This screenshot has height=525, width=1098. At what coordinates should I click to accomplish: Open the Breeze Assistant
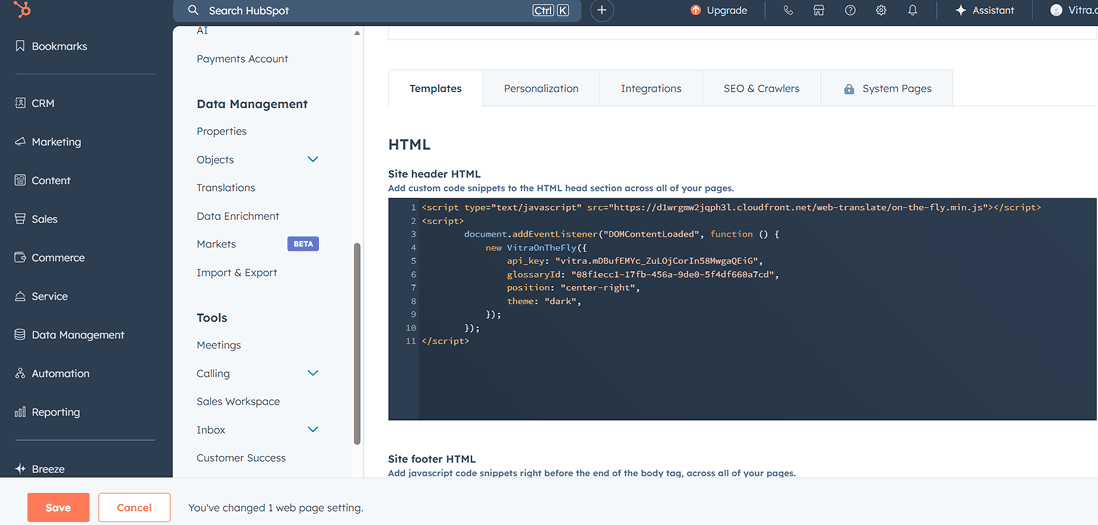coord(985,10)
